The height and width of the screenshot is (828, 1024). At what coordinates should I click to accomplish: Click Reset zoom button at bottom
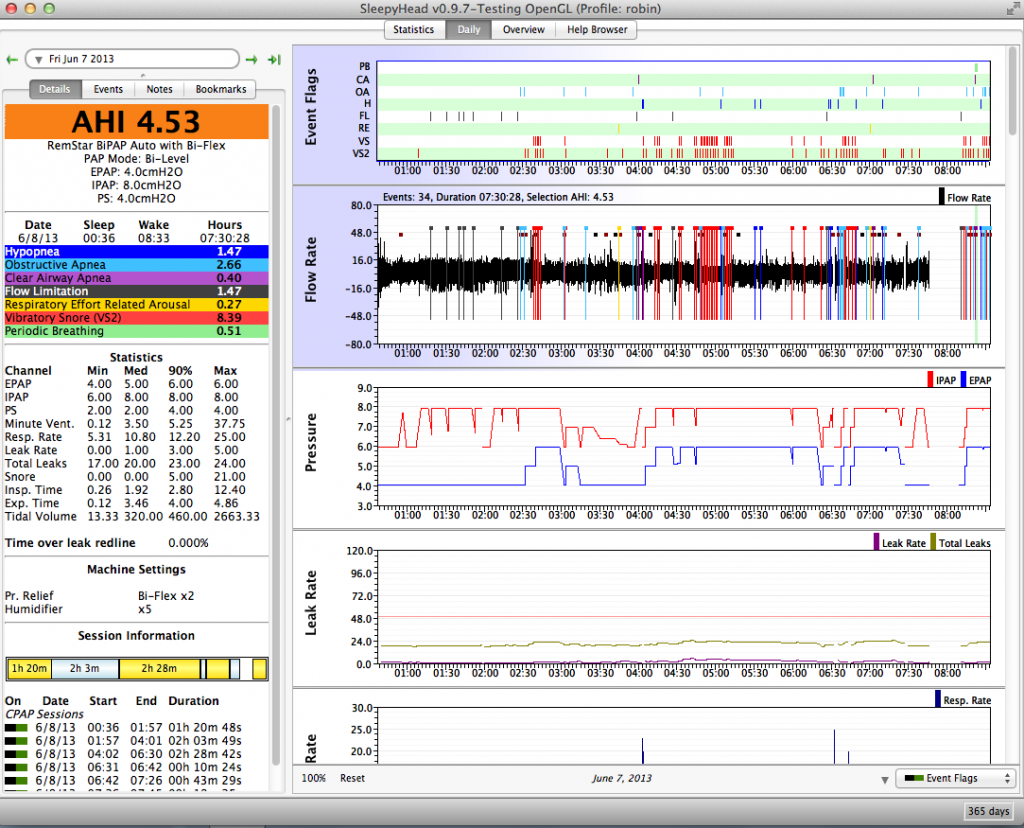point(352,778)
